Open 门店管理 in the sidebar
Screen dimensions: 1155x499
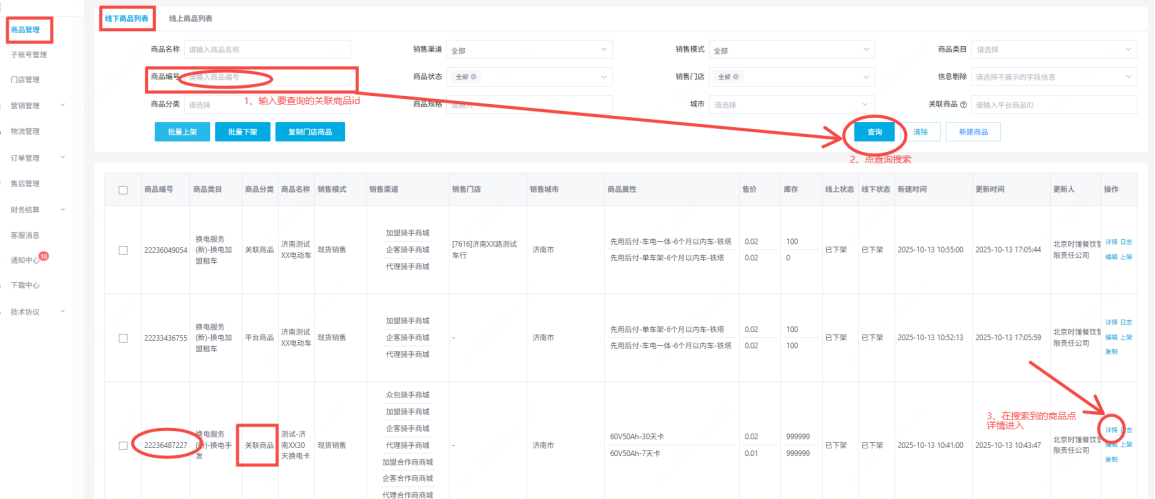[25, 80]
